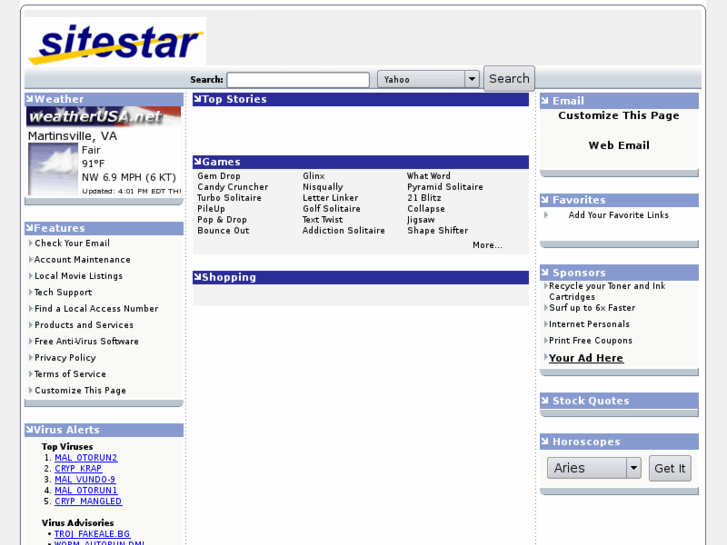727x545 pixels.
Task: Open the weatherUSA.net banner
Action: pos(103,116)
